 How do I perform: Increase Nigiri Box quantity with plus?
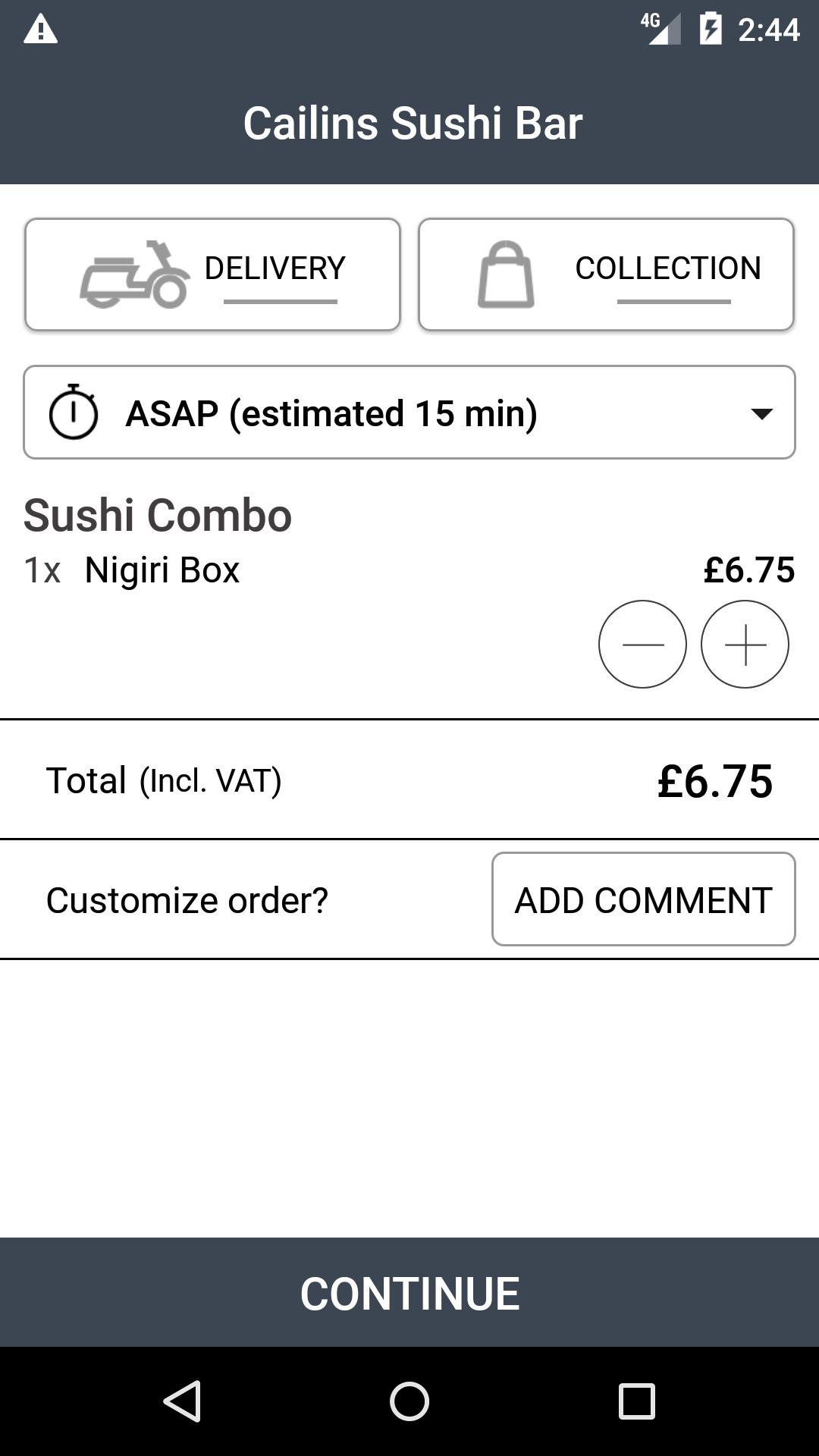tap(745, 645)
